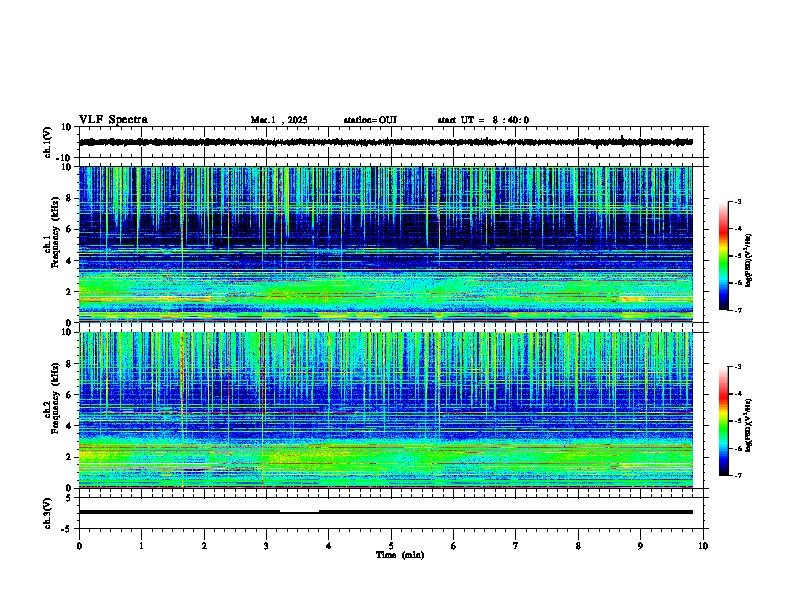Click the "-4" label on ch.1 color bar
The width and height of the screenshot is (792, 612).
[738, 229]
